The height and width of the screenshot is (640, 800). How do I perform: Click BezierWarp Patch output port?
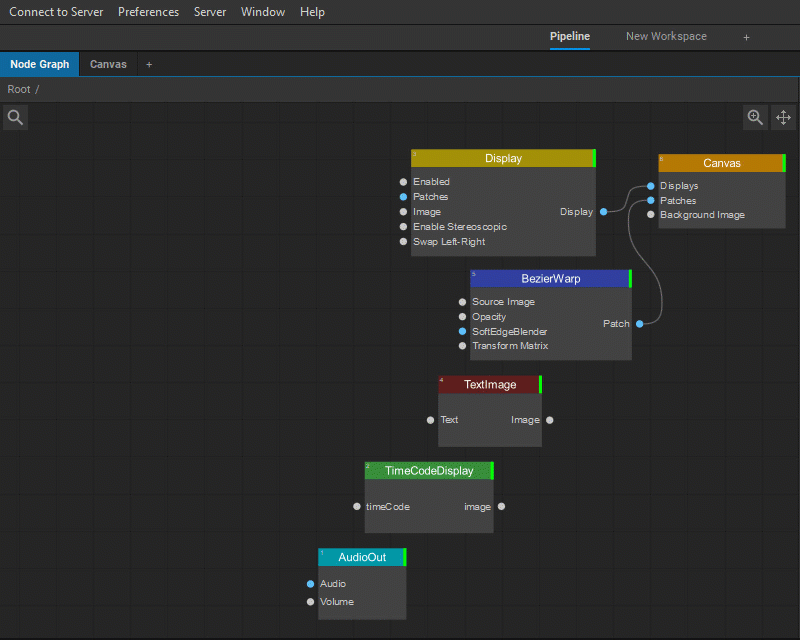point(639,324)
